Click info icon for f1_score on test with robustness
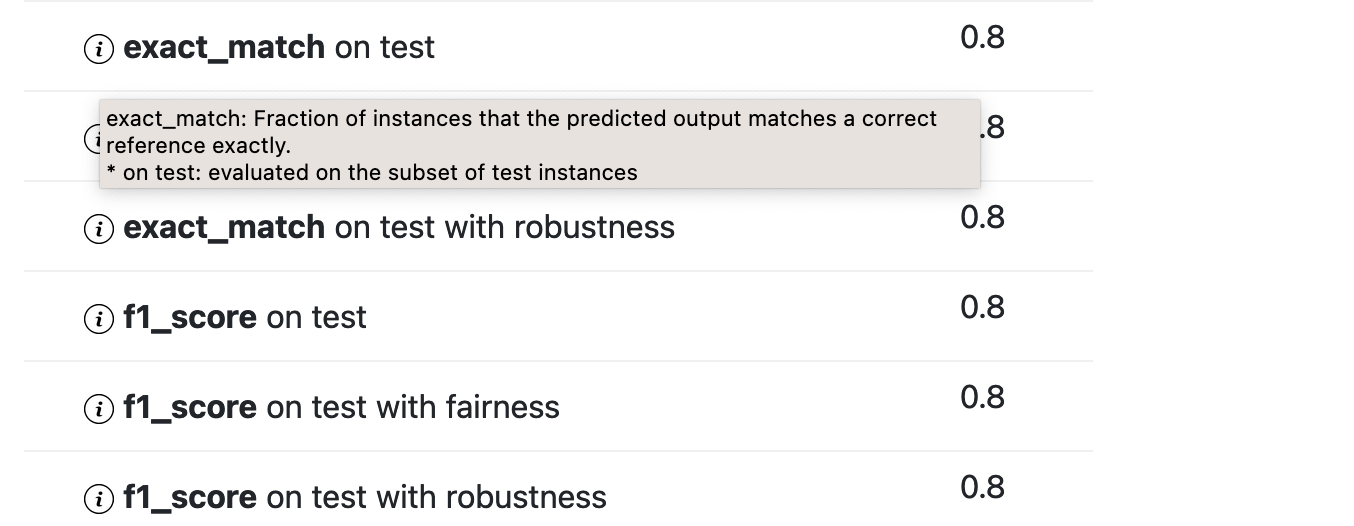This screenshot has width=1354, height=526. point(98,499)
